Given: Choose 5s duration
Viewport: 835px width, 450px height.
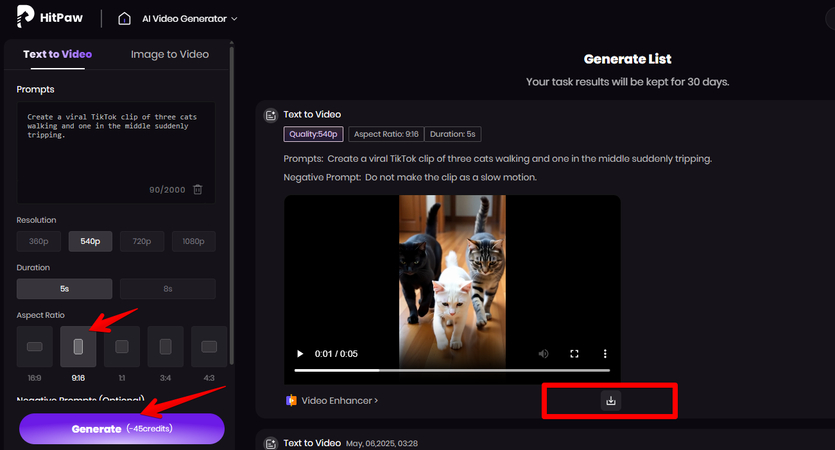Looking at the screenshot, I should point(64,289).
